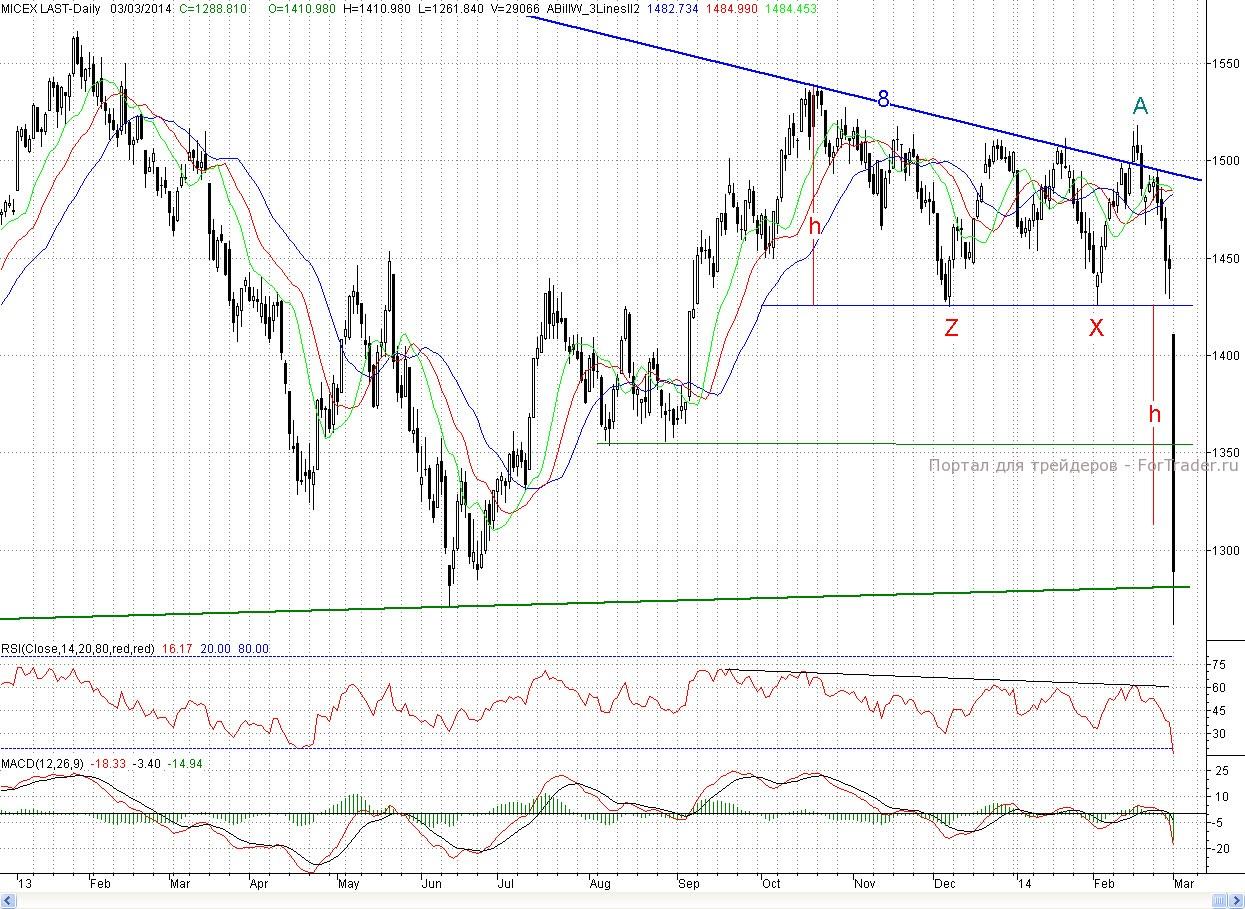Select the red Z annotation below December low
The image size is (1245, 909).
click(x=951, y=327)
